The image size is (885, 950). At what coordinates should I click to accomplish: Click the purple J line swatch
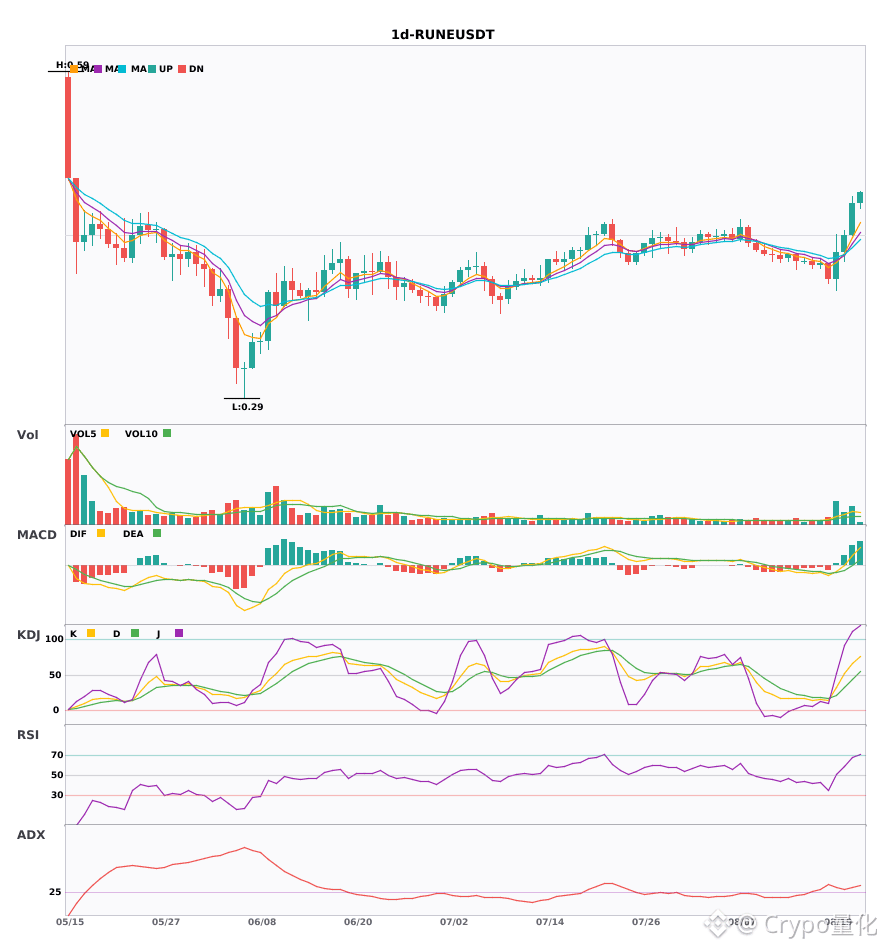[x=179, y=633]
